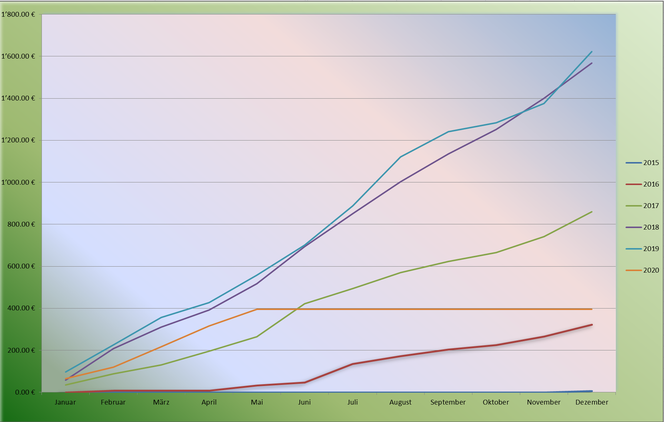Click the Dezember axis label
Image resolution: width=664 pixels, height=422 pixels.
[x=592, y=402]
